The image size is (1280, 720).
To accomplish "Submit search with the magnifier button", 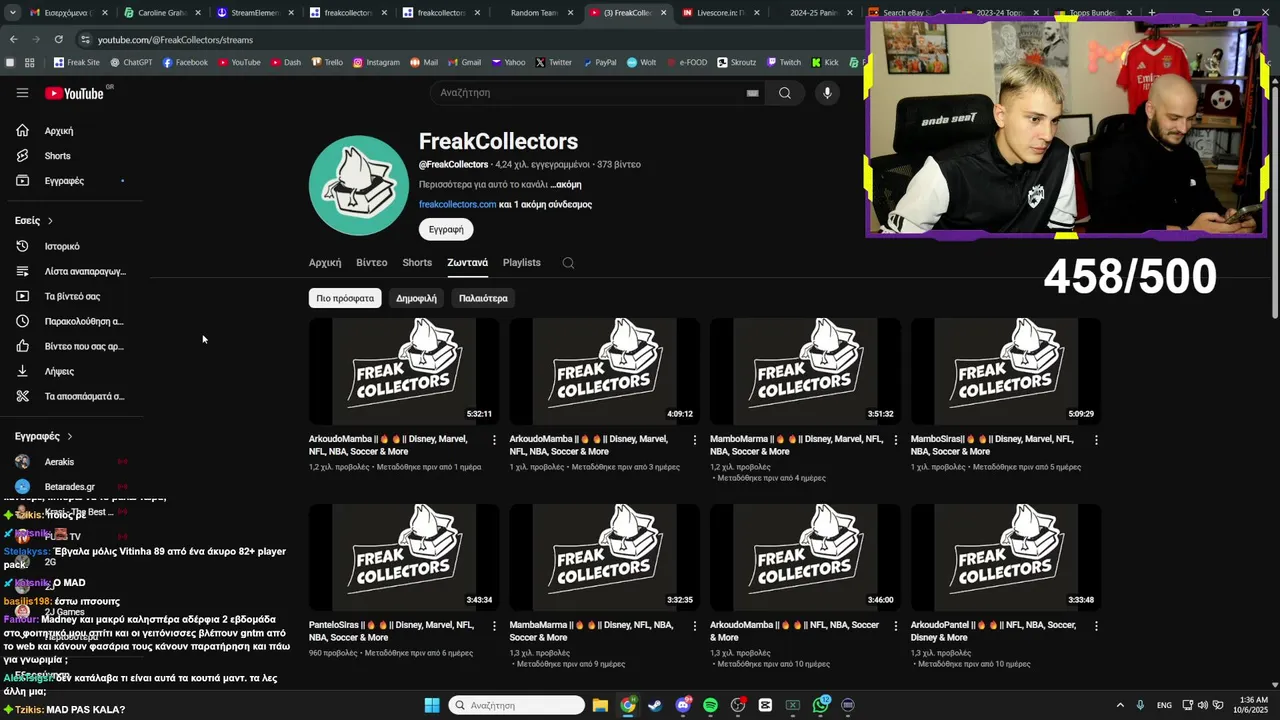I will pos(785,93).
